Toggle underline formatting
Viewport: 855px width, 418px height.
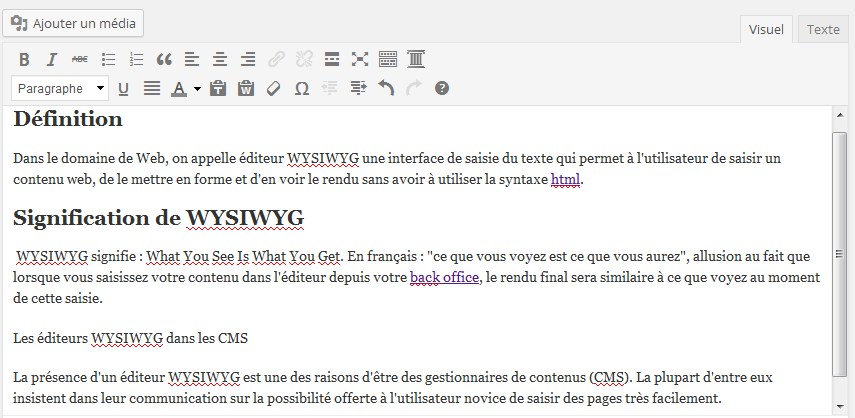click(x=123, y=88)
